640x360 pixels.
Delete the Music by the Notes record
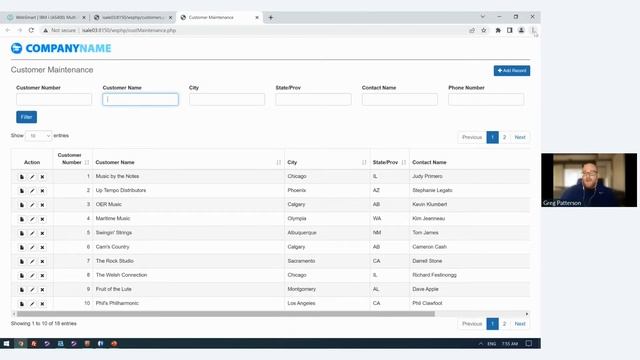click(x=42, y=177)
